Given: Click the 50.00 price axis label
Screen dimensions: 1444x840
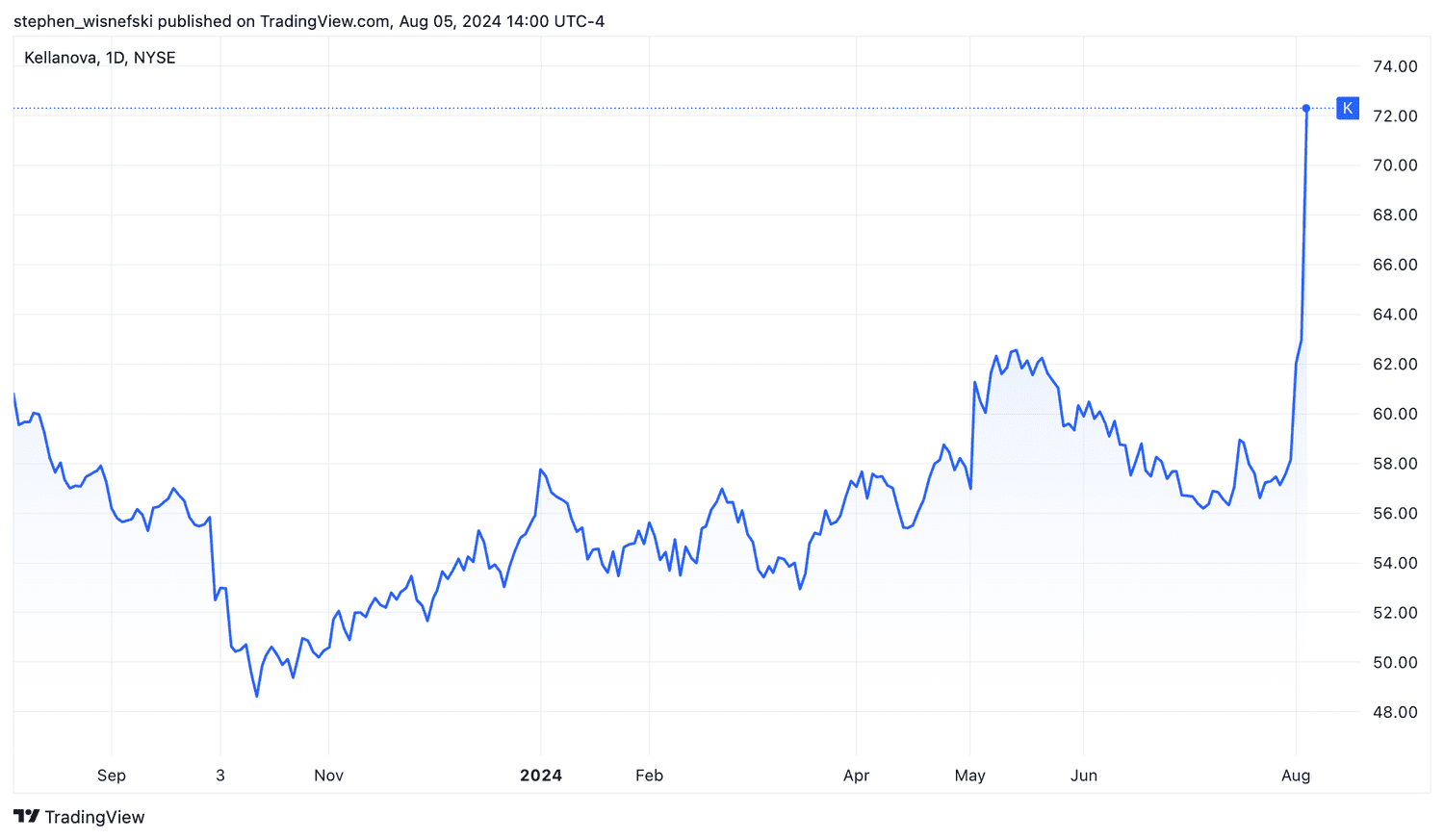Looking at the screenshot, I should (x=1395, y=662).
